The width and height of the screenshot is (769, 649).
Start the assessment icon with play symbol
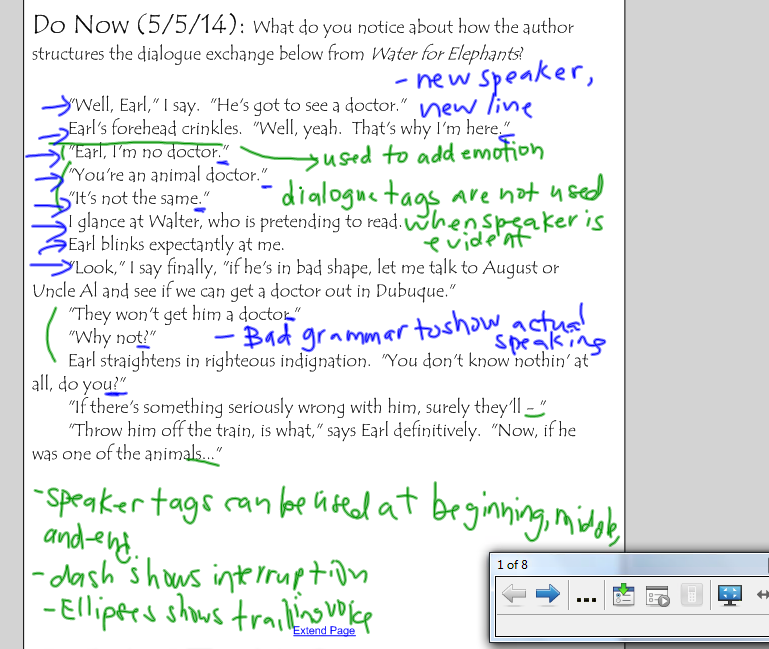click(x=657, y=596)
